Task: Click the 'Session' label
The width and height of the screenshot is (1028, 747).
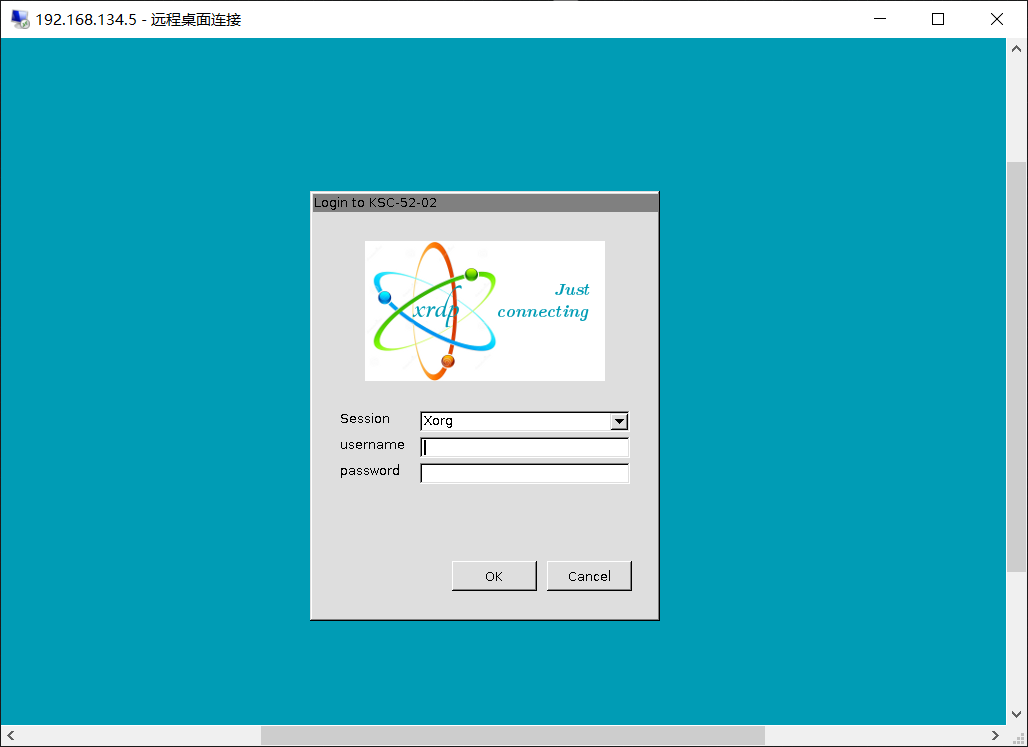Action: coord(365,418)
